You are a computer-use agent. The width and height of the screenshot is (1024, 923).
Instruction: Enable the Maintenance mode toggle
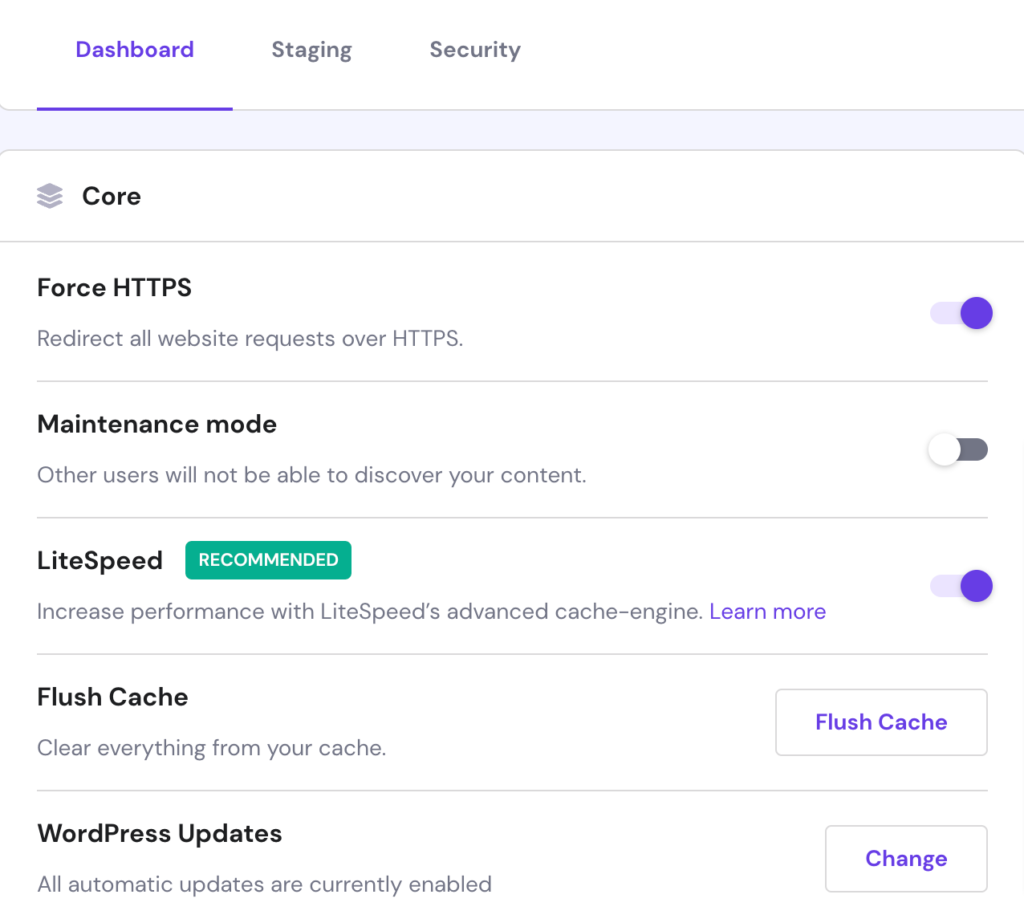point(958,449)
